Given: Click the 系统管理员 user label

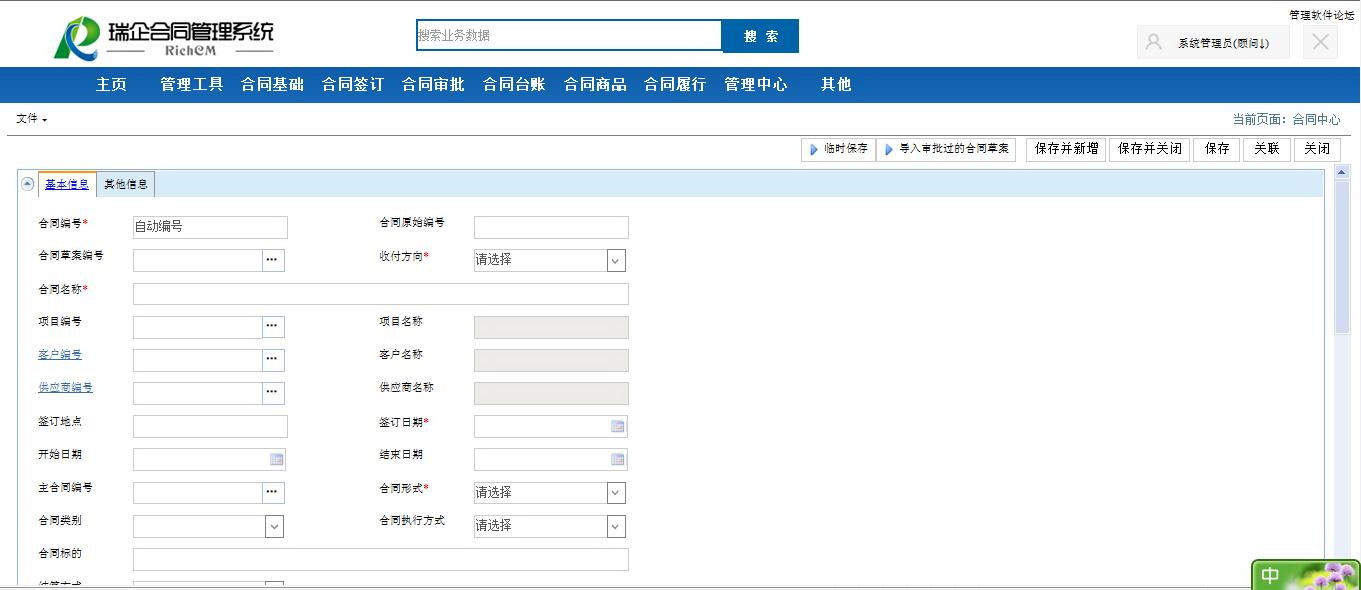Looking at the screenshot, I should point(1223,43).
